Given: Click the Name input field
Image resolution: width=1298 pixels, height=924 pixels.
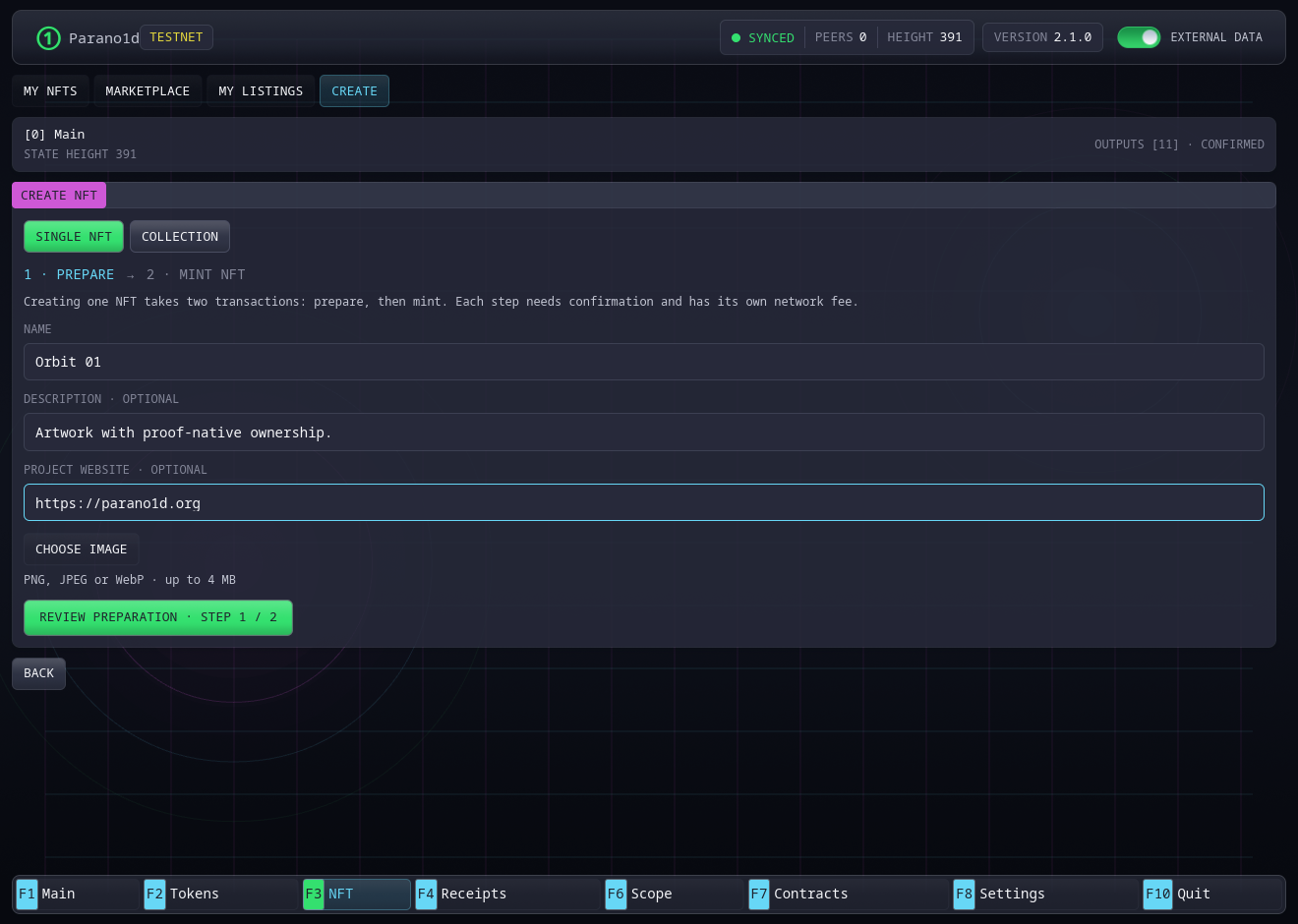Looking at the screenshot, I should [644, 362].
